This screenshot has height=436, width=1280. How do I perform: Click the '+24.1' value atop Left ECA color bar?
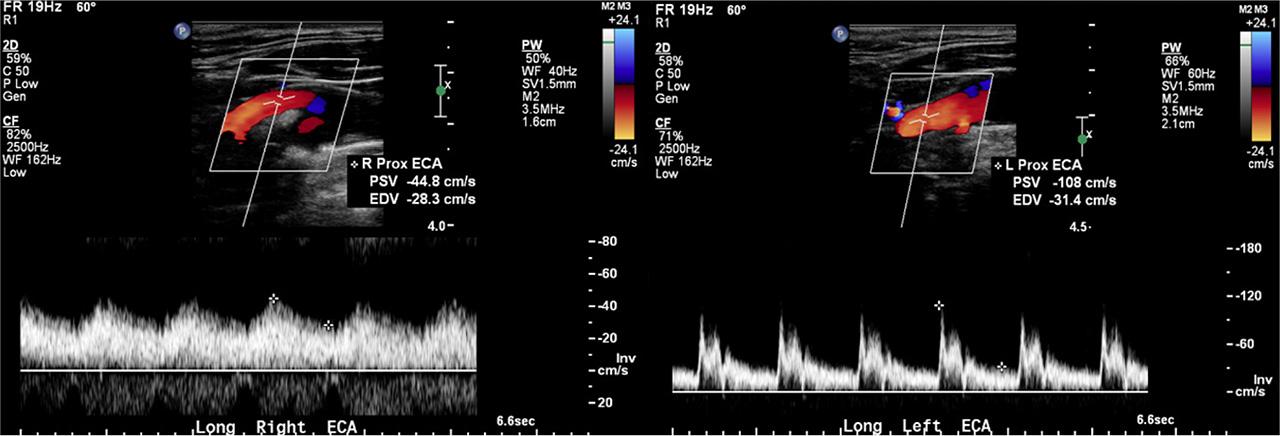(x=1262, y=22)
